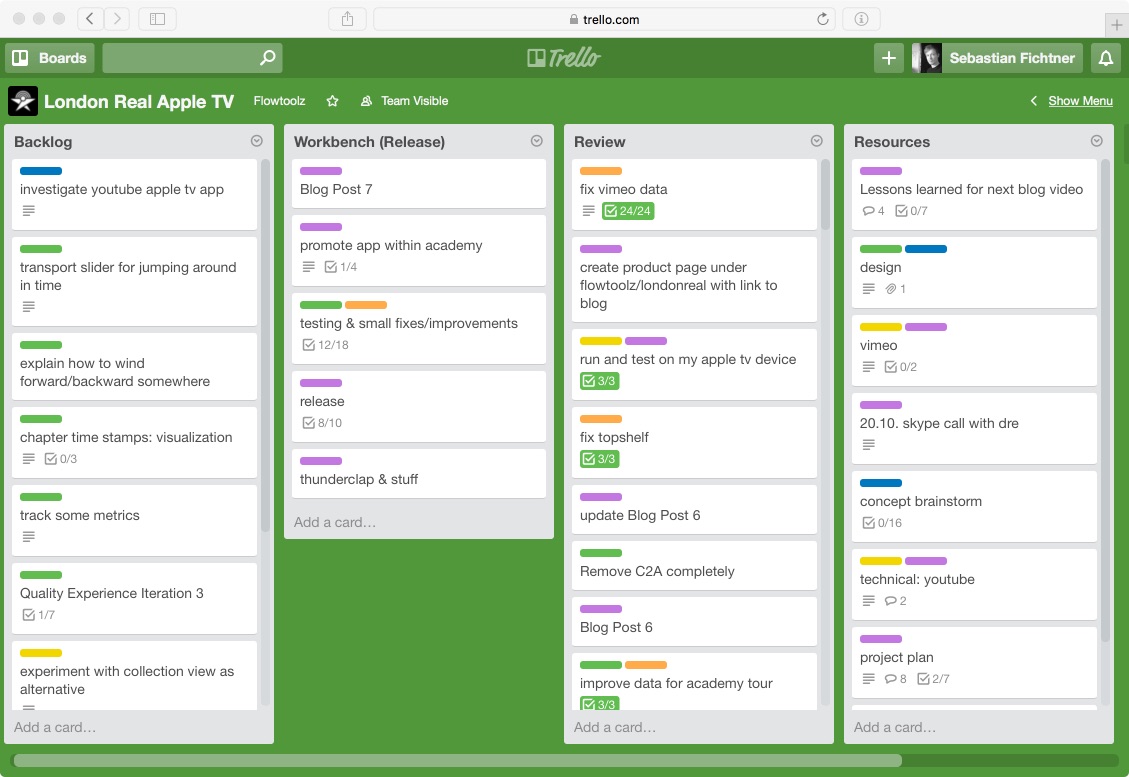Click description icon on transport slider card

28,307
